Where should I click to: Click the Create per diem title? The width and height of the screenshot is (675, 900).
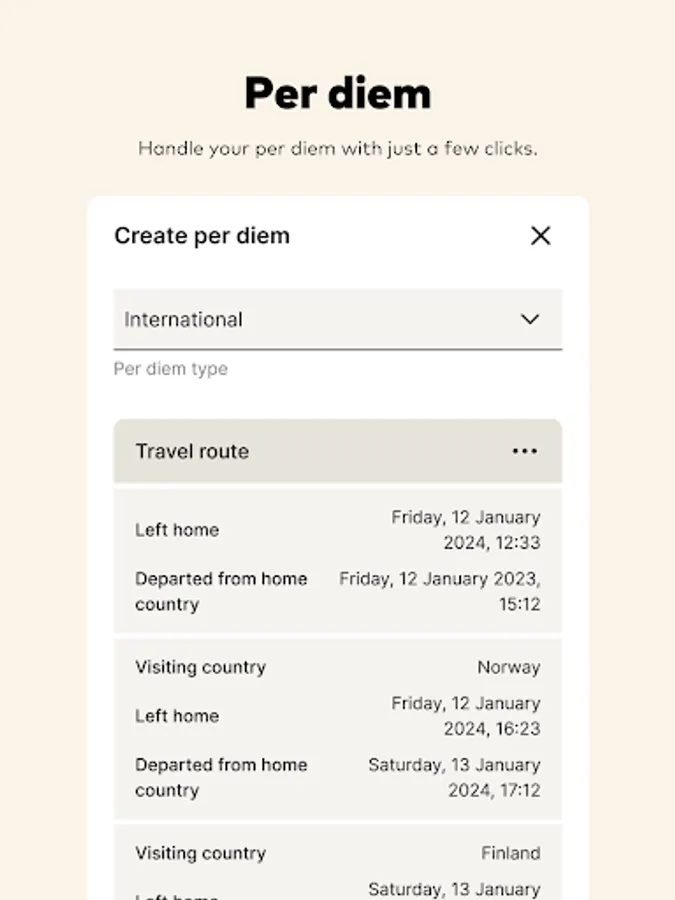201,236
